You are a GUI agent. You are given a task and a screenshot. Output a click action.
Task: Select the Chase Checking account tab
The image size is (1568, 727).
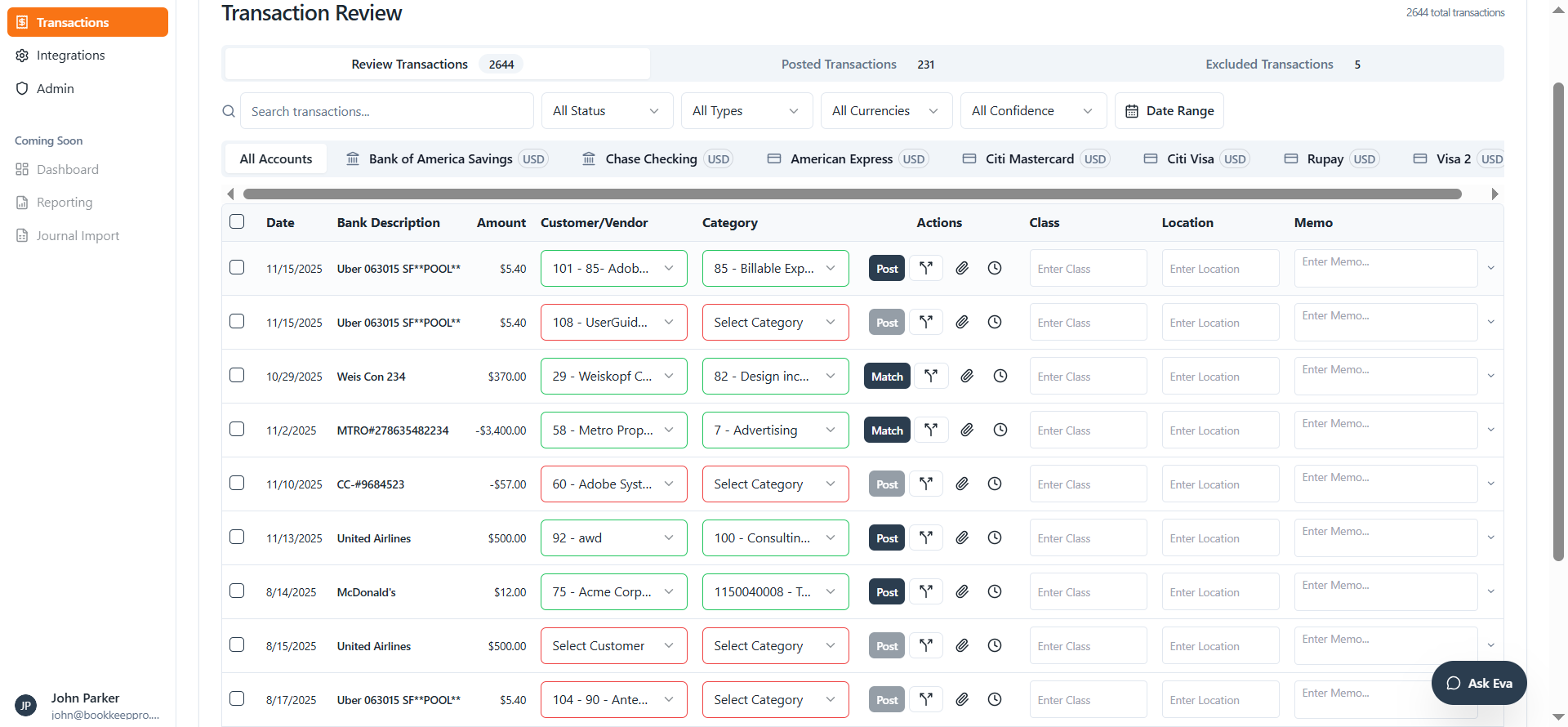tap(657, 159)
